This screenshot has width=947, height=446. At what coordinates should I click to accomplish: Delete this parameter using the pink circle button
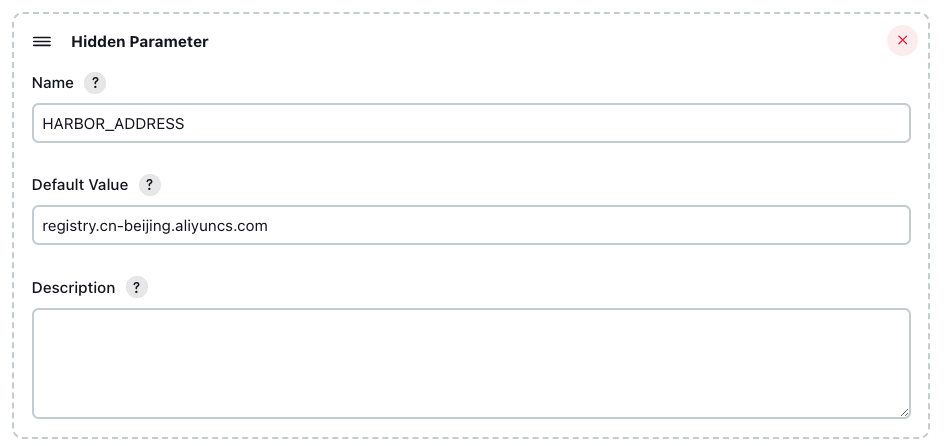902,40
